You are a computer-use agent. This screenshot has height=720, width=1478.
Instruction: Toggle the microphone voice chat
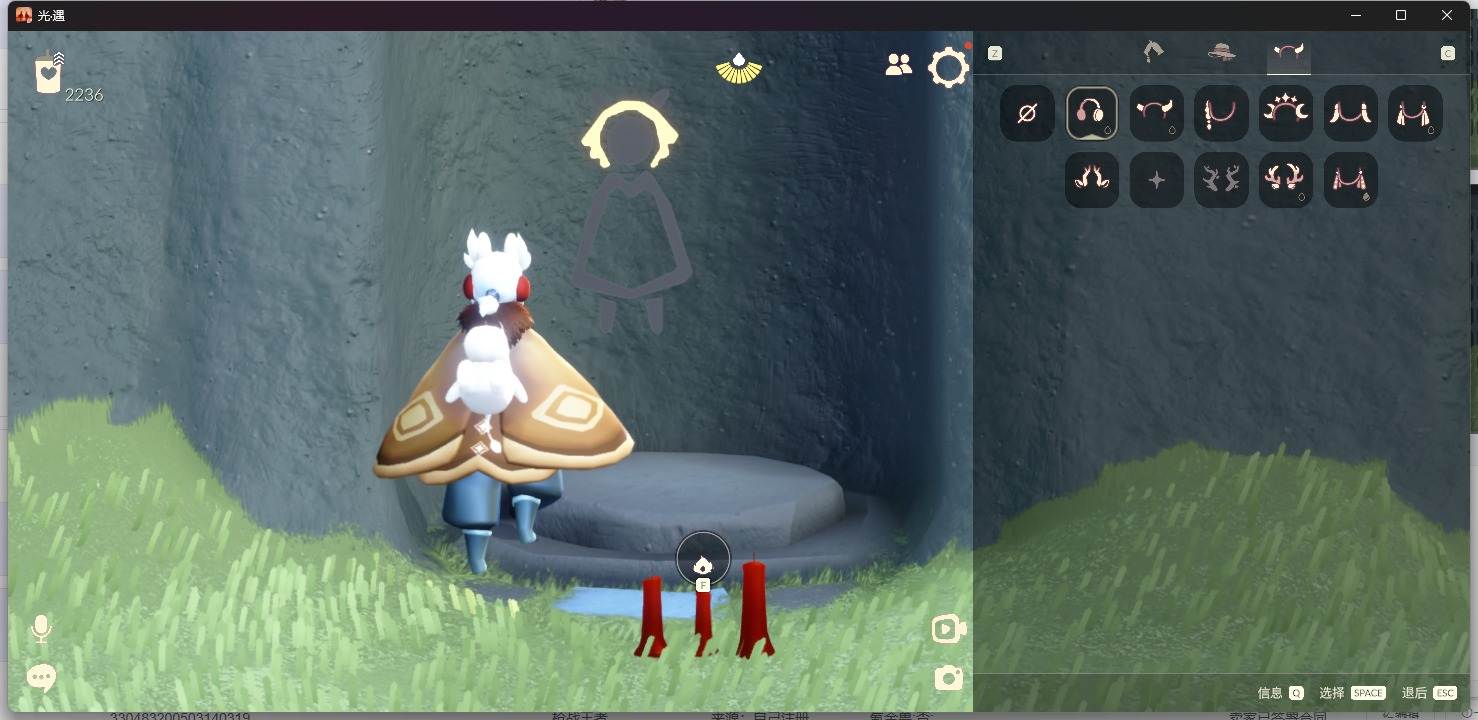point(41,628)
